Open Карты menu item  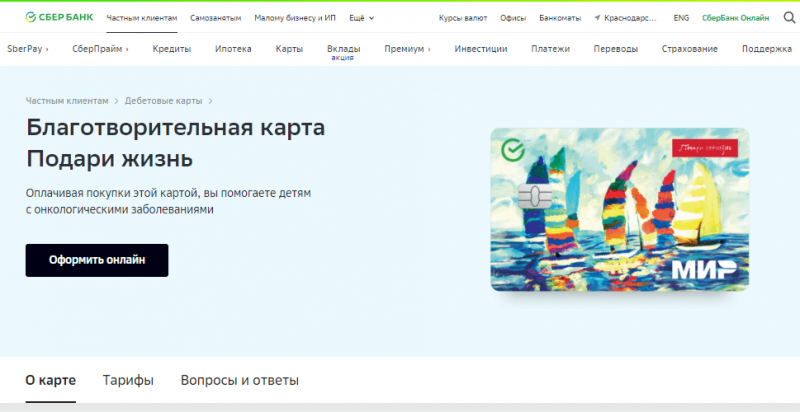pos(289,49)
